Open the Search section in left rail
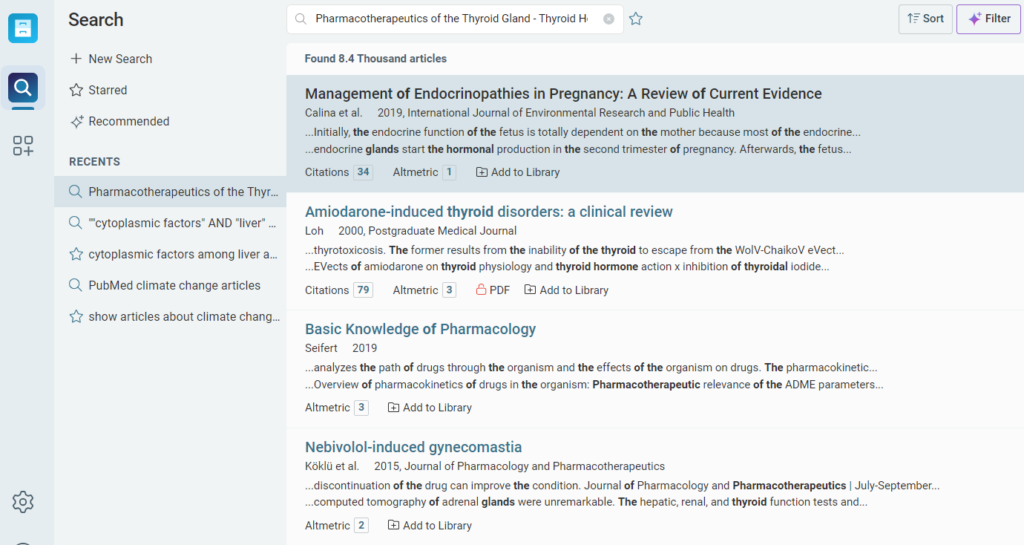Image resolution: width=1024 pixels, height=545 pixels. [x=23, y=89]
